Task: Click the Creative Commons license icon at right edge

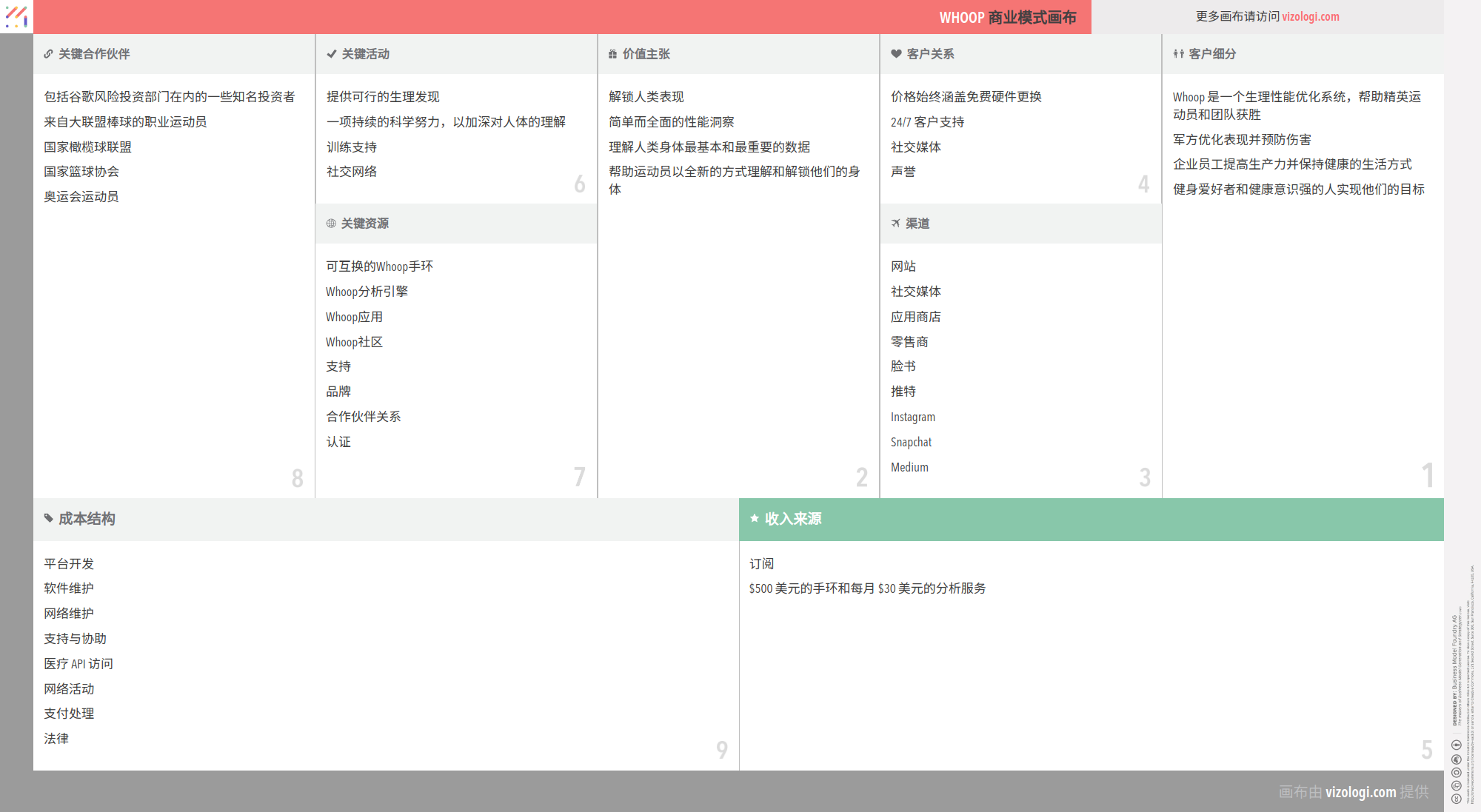Action: point(1456,799)
